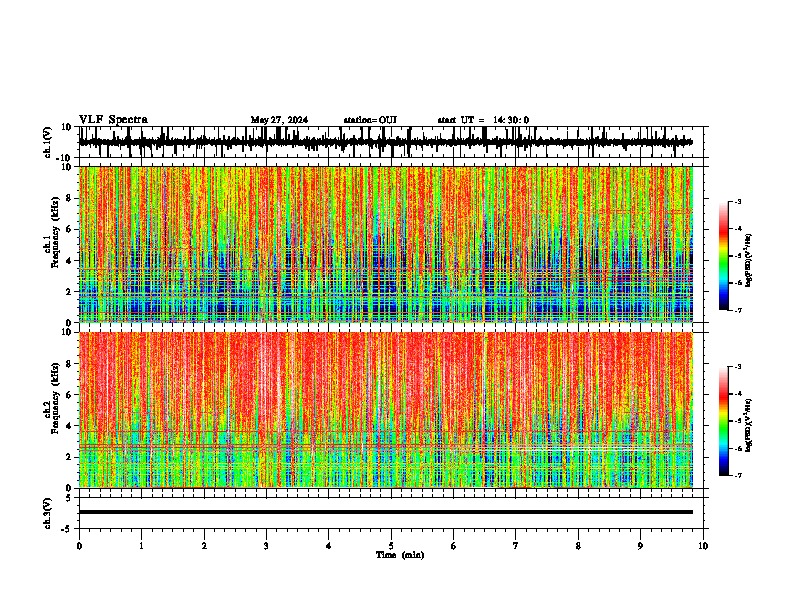Click the "-5" tick on ch.3(V) axis
The width and height of the screenshot is (792, 612).
click(x=67, y=529)
